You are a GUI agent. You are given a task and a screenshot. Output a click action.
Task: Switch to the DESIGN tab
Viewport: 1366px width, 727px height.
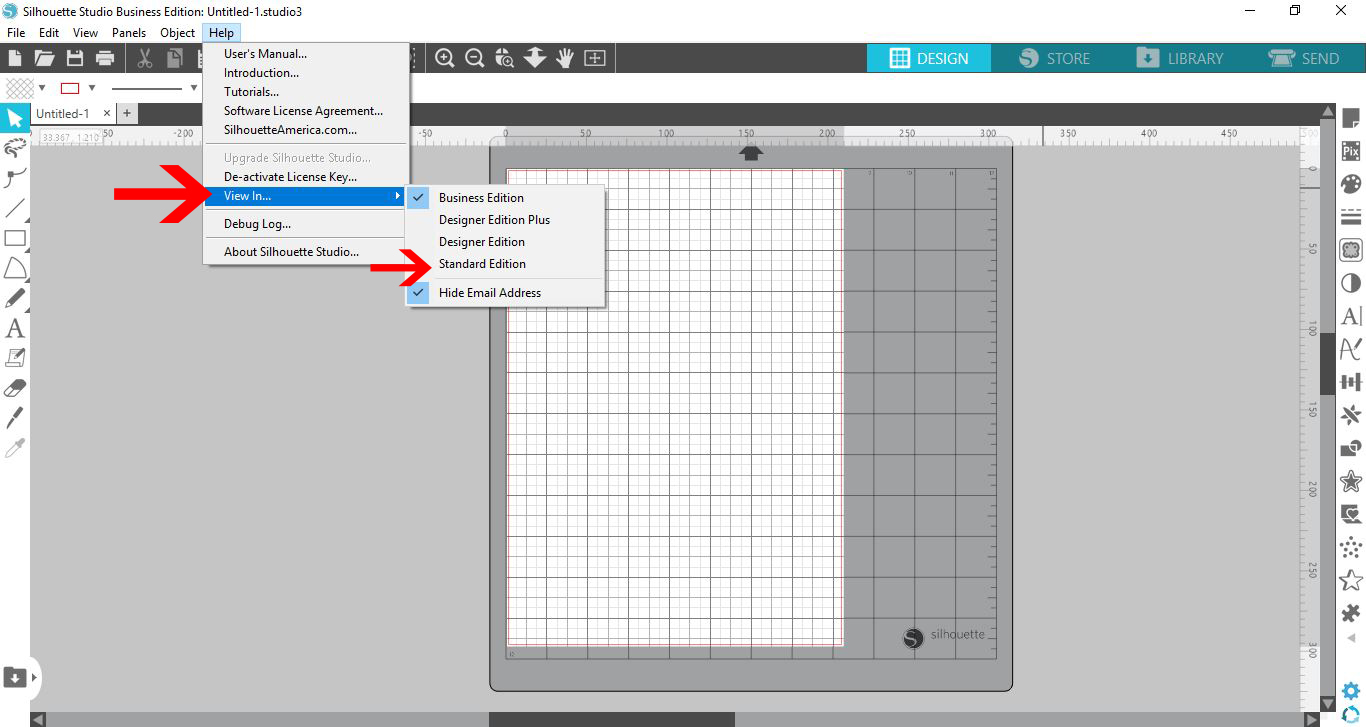[929, 58]
